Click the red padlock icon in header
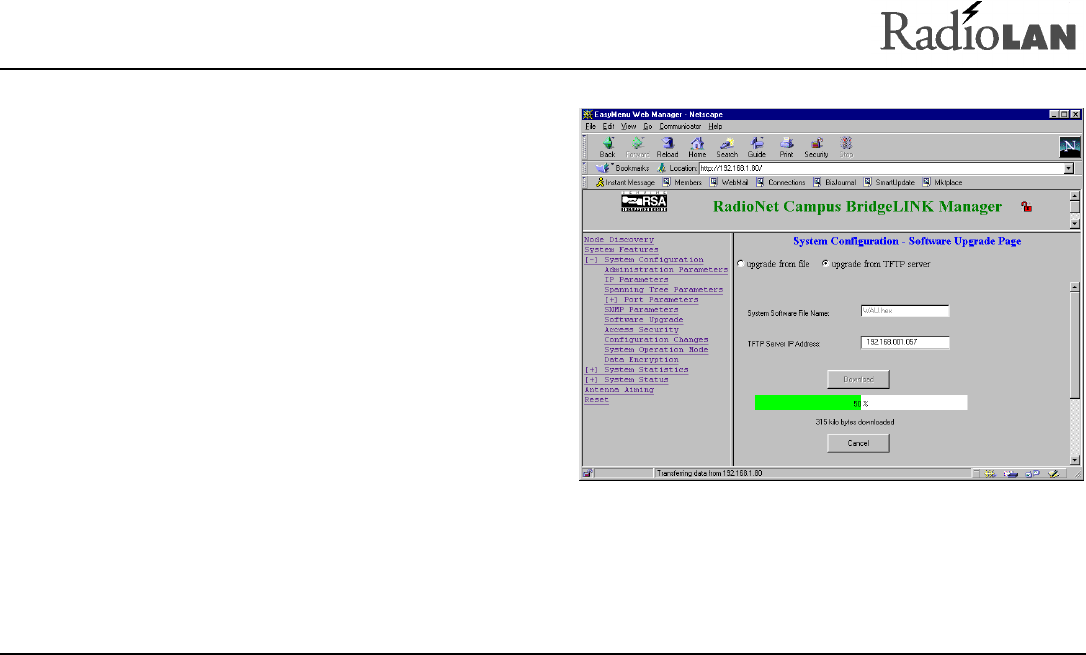Viewport: 1086px width, 655px height. [x=1025, y=207]
